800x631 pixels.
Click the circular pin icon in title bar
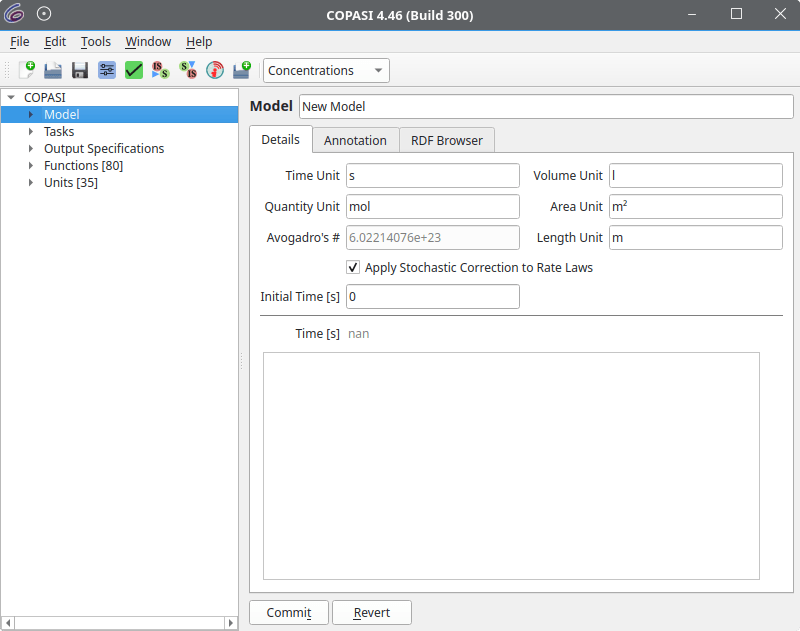point(44,14)
